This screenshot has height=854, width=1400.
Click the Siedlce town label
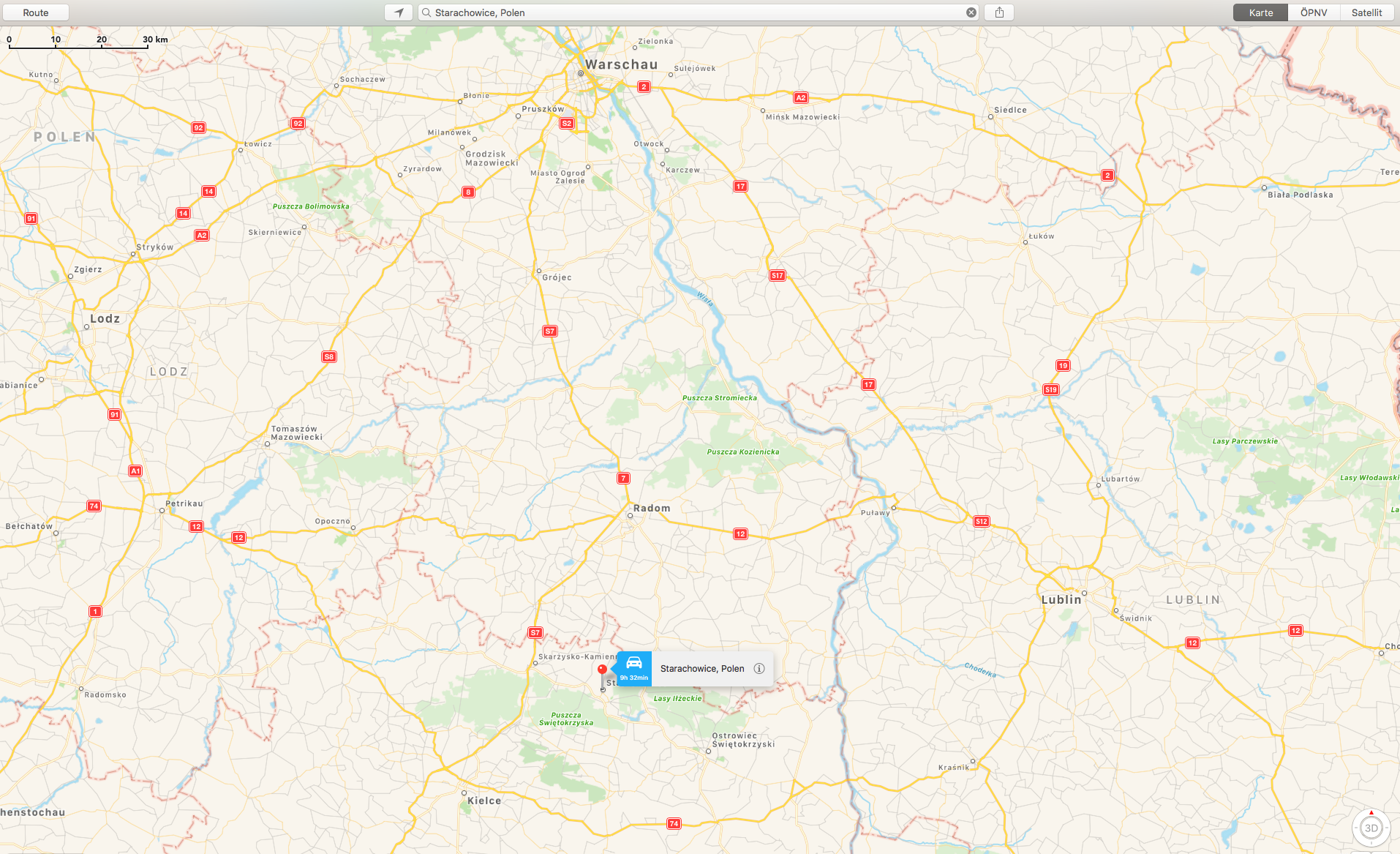coord(1010,110)
